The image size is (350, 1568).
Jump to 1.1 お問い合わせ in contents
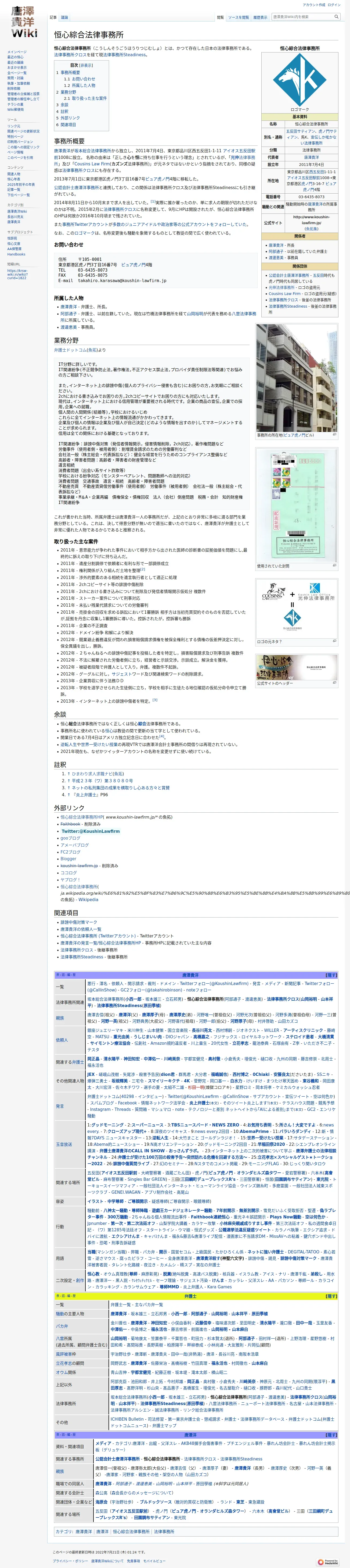click(80, 79)
